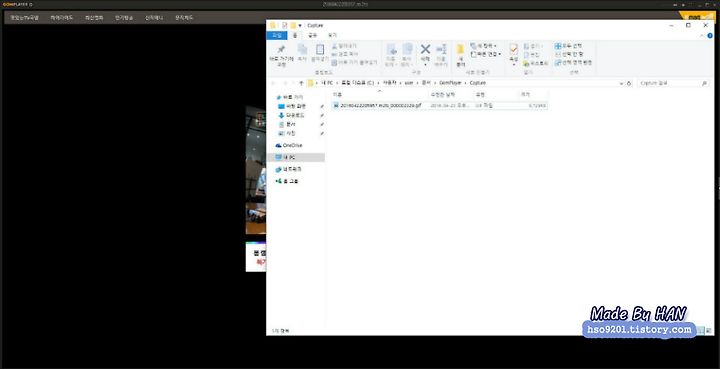Switch to the 보기 (View) ribbon tab
720x369 pixels.
332,35
